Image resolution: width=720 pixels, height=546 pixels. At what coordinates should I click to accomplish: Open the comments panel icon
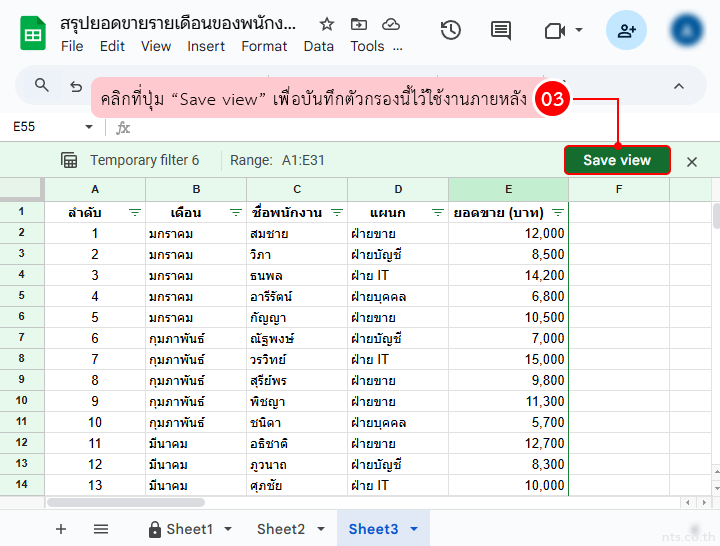(501, 30)
